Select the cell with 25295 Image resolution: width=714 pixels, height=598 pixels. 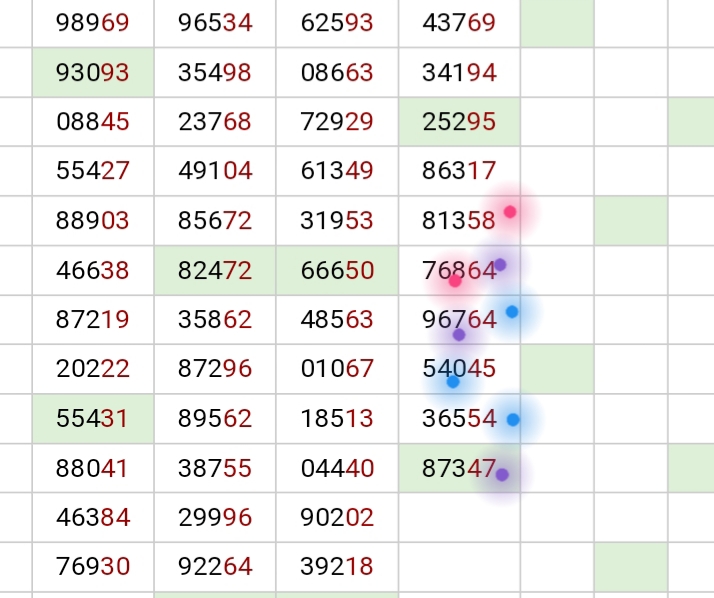(459, 122)
